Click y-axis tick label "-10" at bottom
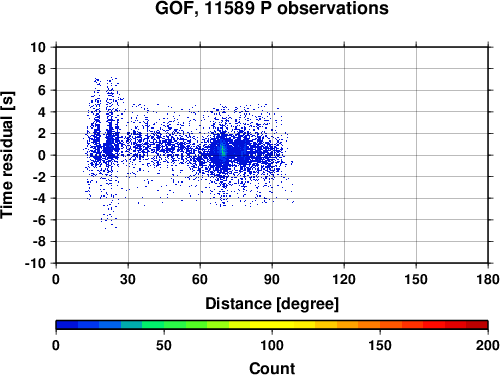This screenshot has height=375, width=500. (35, 263)
